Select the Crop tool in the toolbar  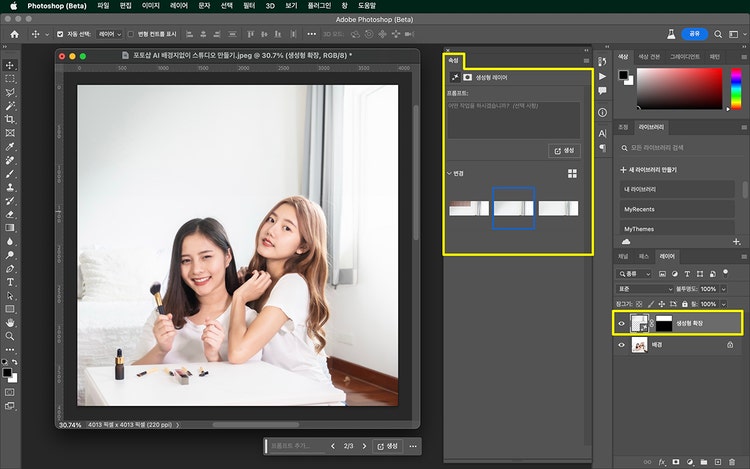[x=10, y=119]
